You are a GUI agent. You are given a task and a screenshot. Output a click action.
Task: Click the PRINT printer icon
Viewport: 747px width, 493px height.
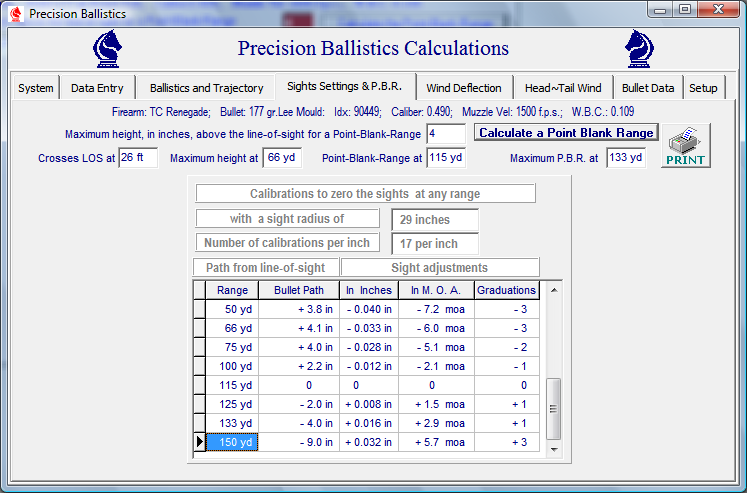click(685, 146)
